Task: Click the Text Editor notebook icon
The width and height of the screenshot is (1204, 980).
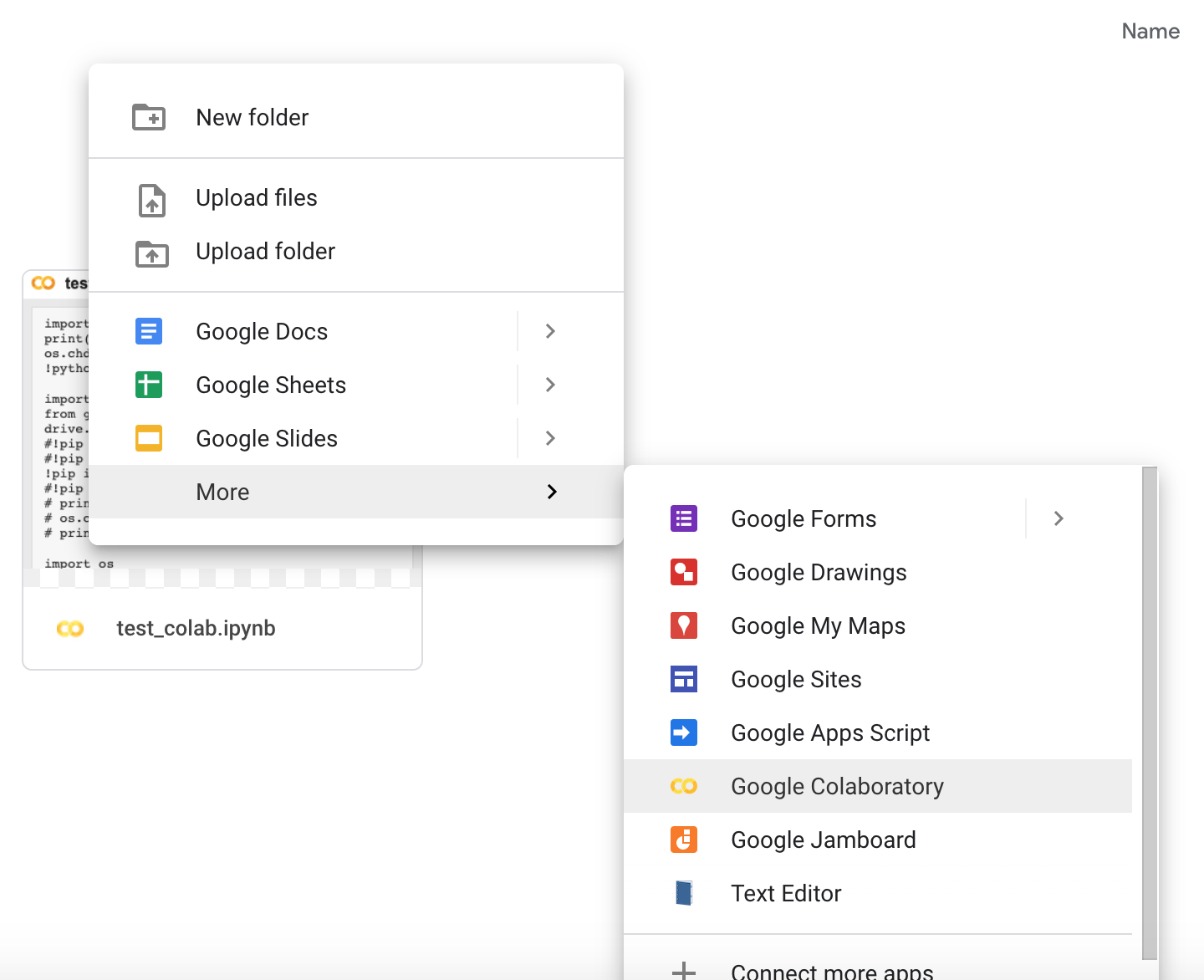Action: point(684,893)
